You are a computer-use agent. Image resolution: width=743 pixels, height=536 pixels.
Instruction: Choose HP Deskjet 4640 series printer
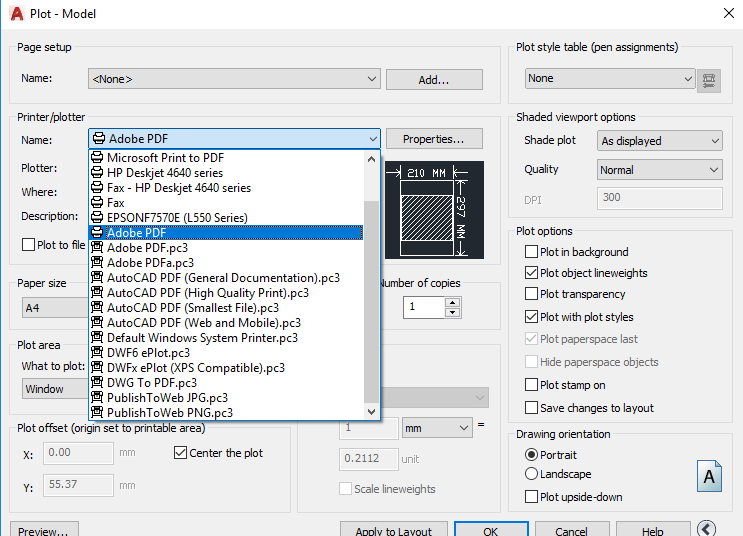coord(226,173)
